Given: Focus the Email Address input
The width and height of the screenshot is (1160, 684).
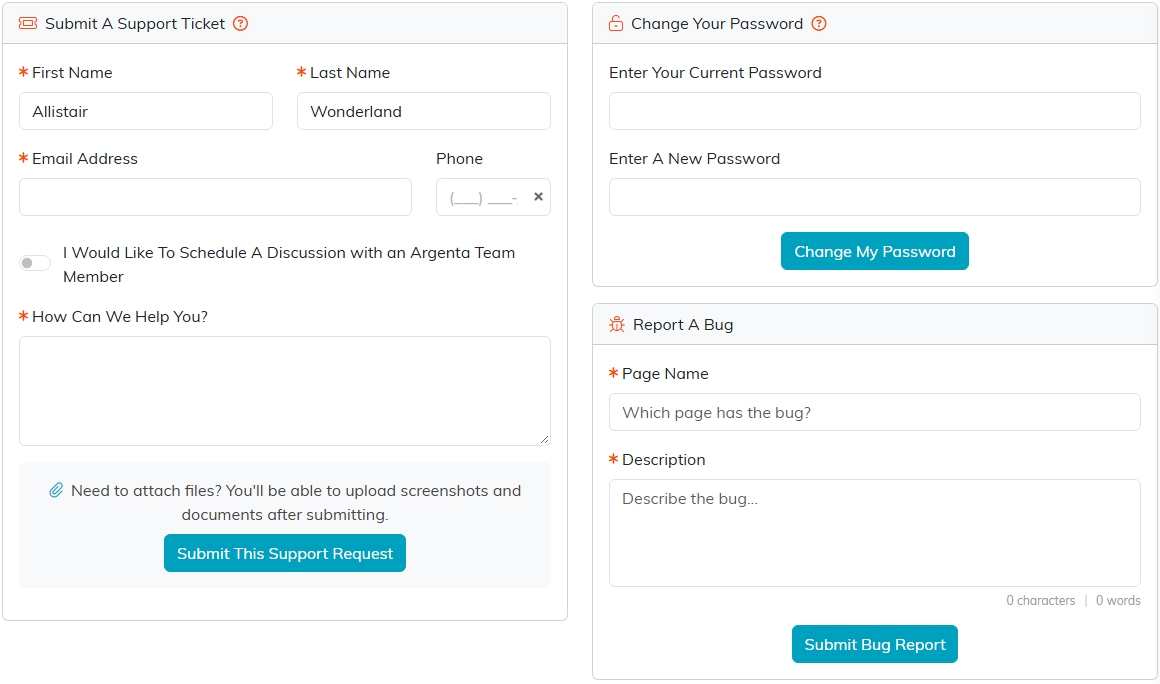Looking at the screenshot, I should 215,197.
